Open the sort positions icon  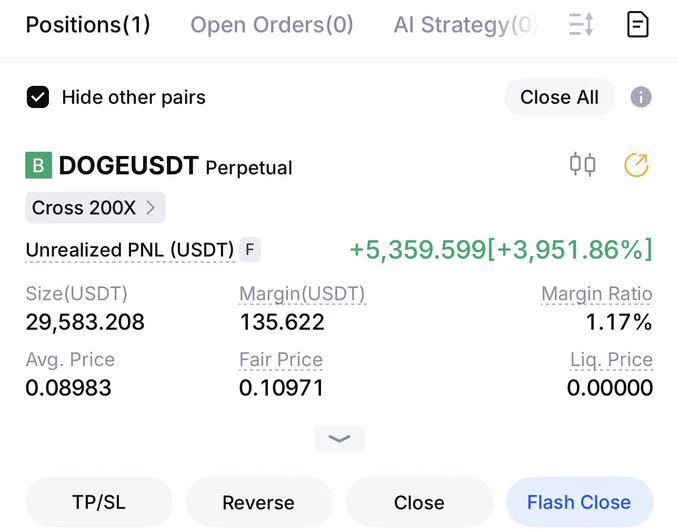pyautogui.click(x=581, y=25)
